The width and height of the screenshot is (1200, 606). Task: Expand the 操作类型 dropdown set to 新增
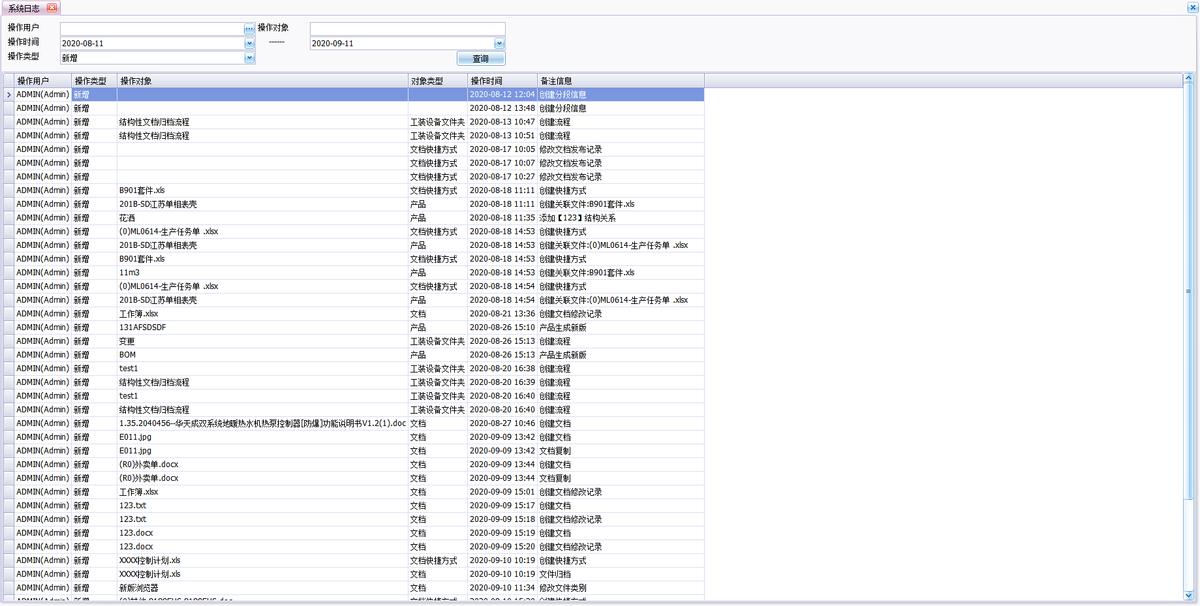(x=249, y=58)
